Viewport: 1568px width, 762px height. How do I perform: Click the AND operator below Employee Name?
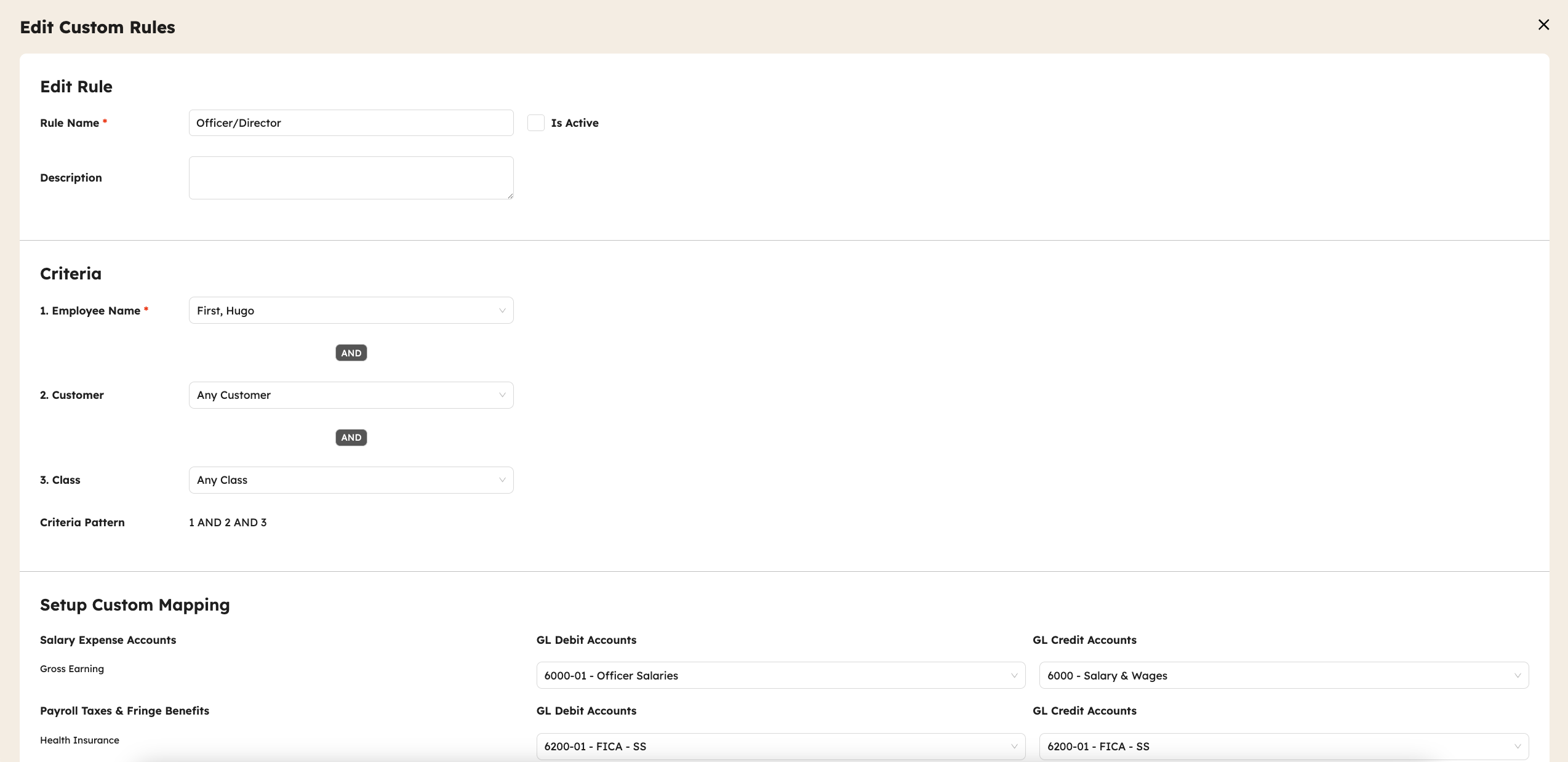(351, 353)
